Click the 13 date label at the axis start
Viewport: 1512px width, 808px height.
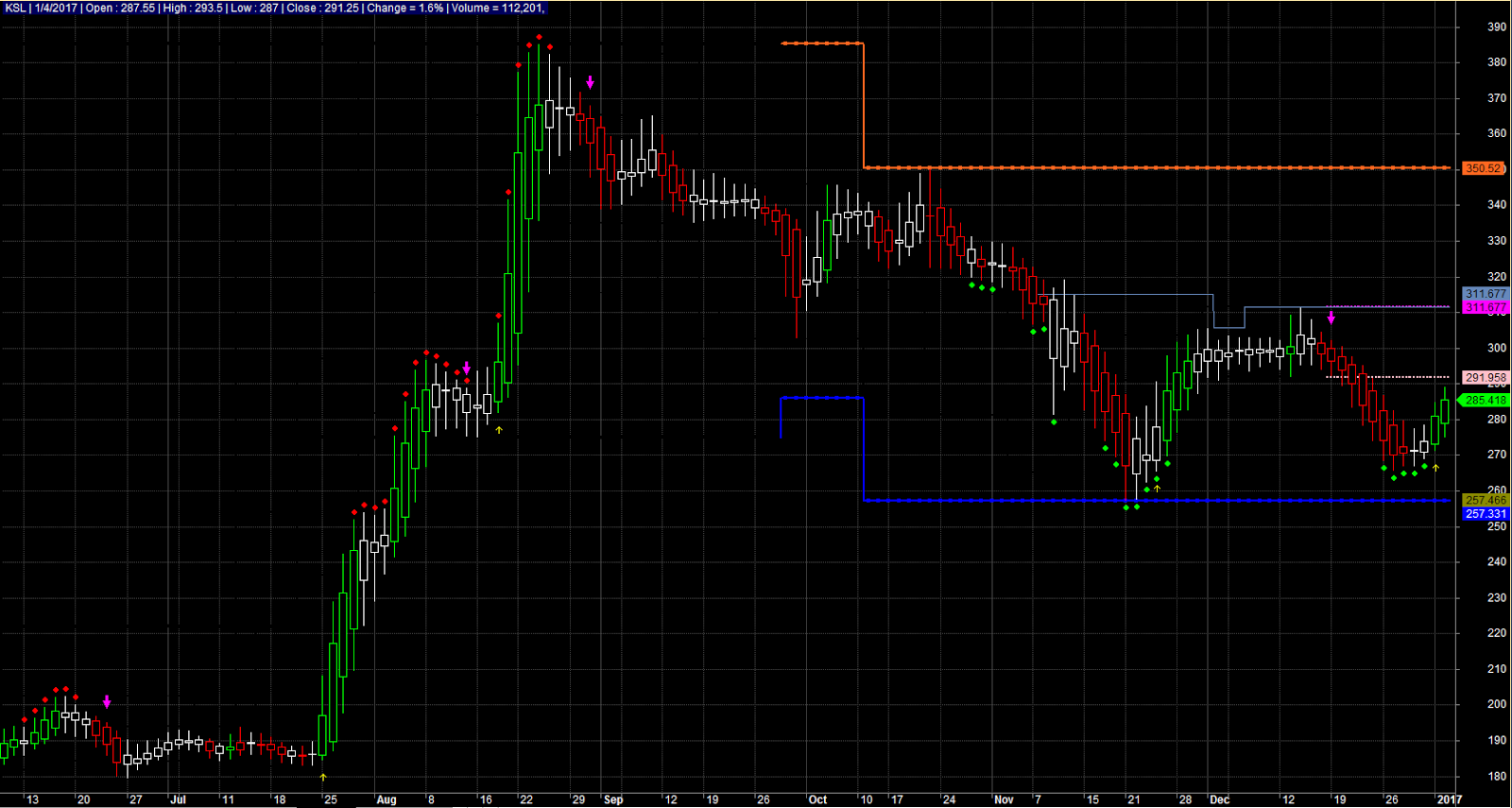click(32, 799)
